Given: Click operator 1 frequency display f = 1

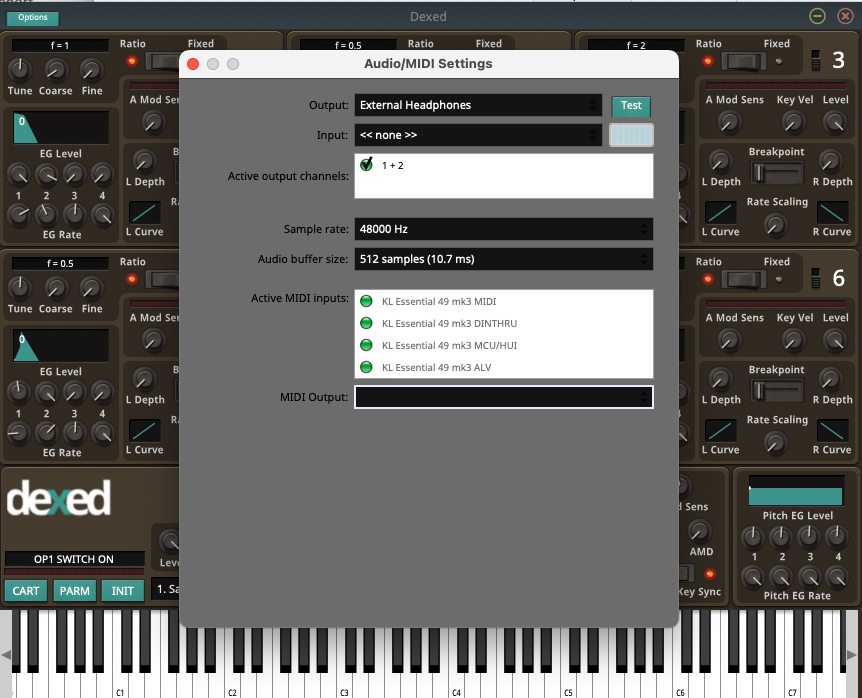Looking at the screenshot, I should tap(60, 46).
